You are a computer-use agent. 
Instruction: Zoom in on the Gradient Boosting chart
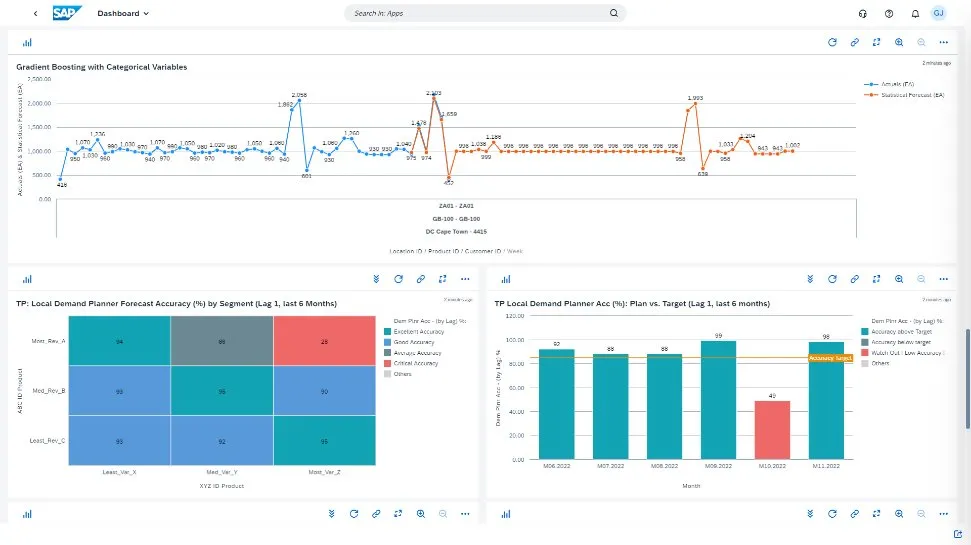click(x=899, y=43)
